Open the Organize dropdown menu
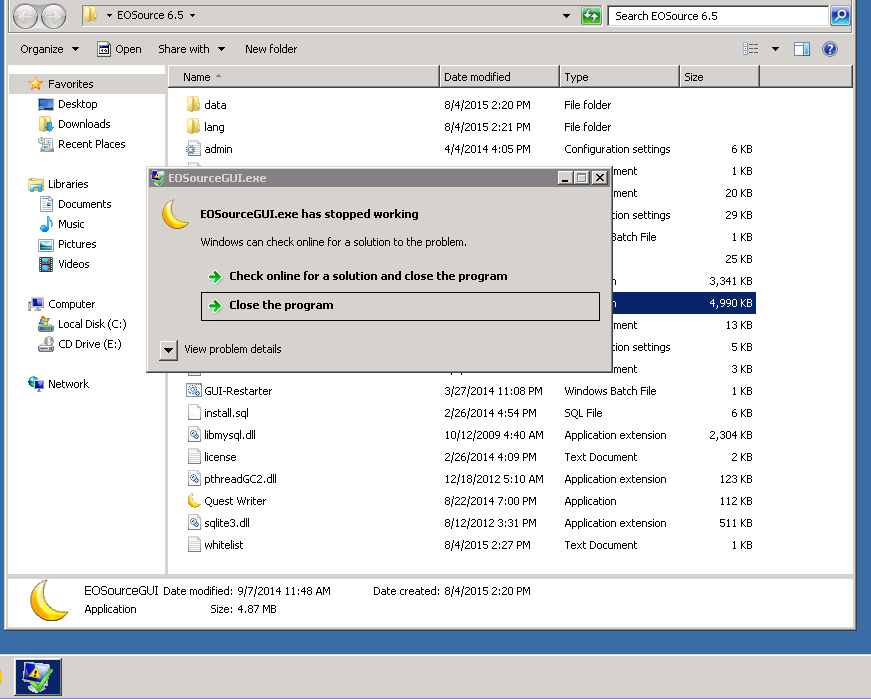The height and width of the screenshot is (699, 871). [49, 49]
